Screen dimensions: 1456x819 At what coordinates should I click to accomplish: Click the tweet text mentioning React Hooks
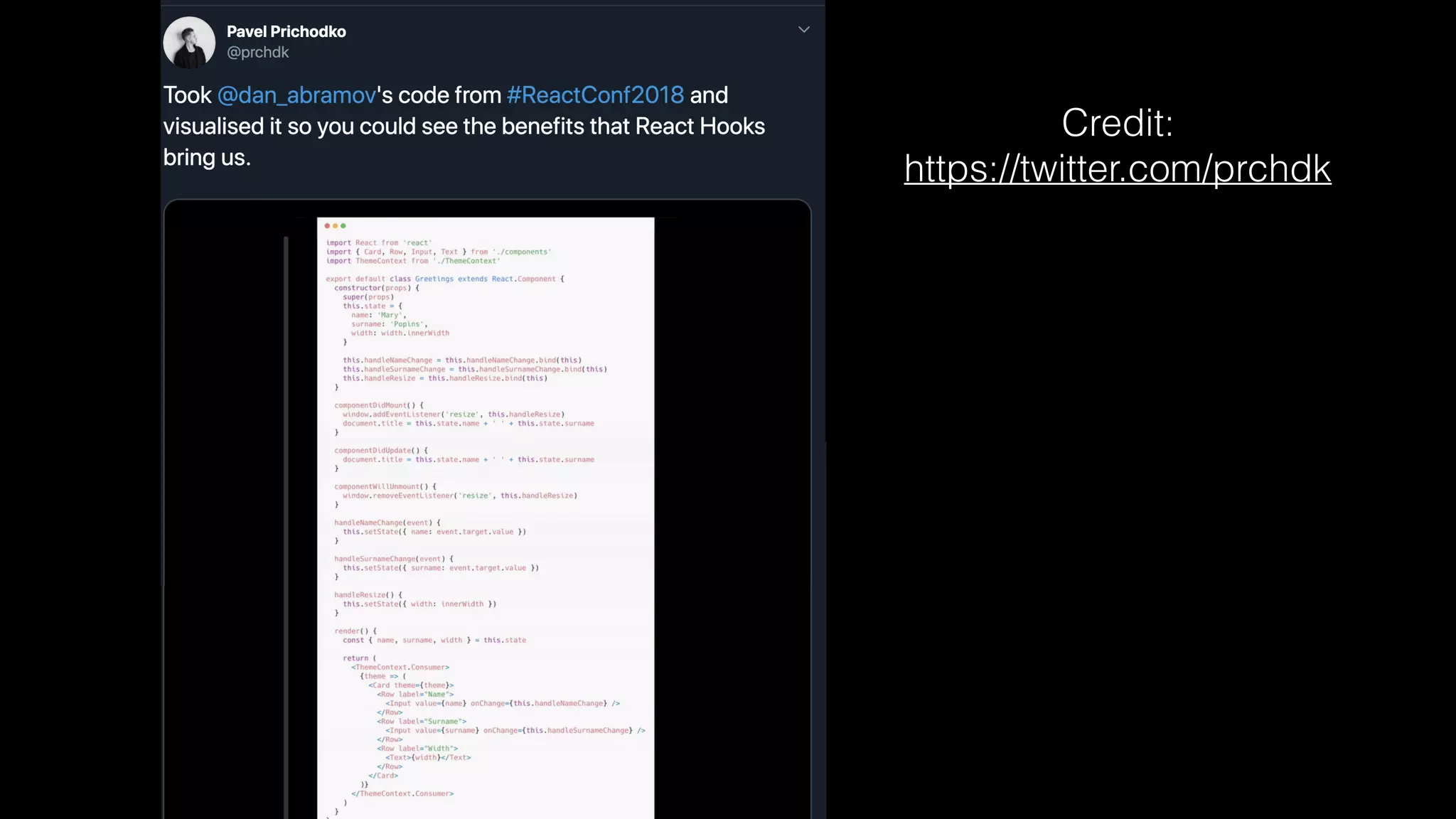coord(464,127)
